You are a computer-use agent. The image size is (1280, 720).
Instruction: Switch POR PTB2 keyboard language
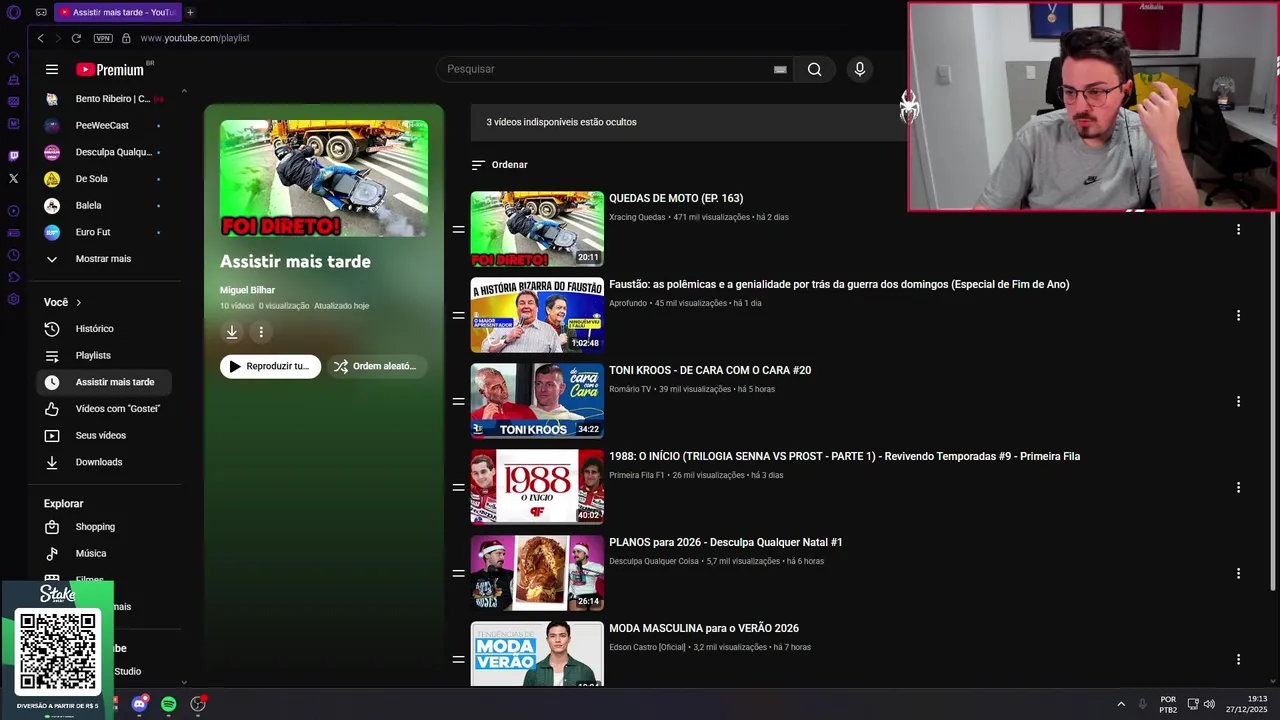(x=1168, y=704)
